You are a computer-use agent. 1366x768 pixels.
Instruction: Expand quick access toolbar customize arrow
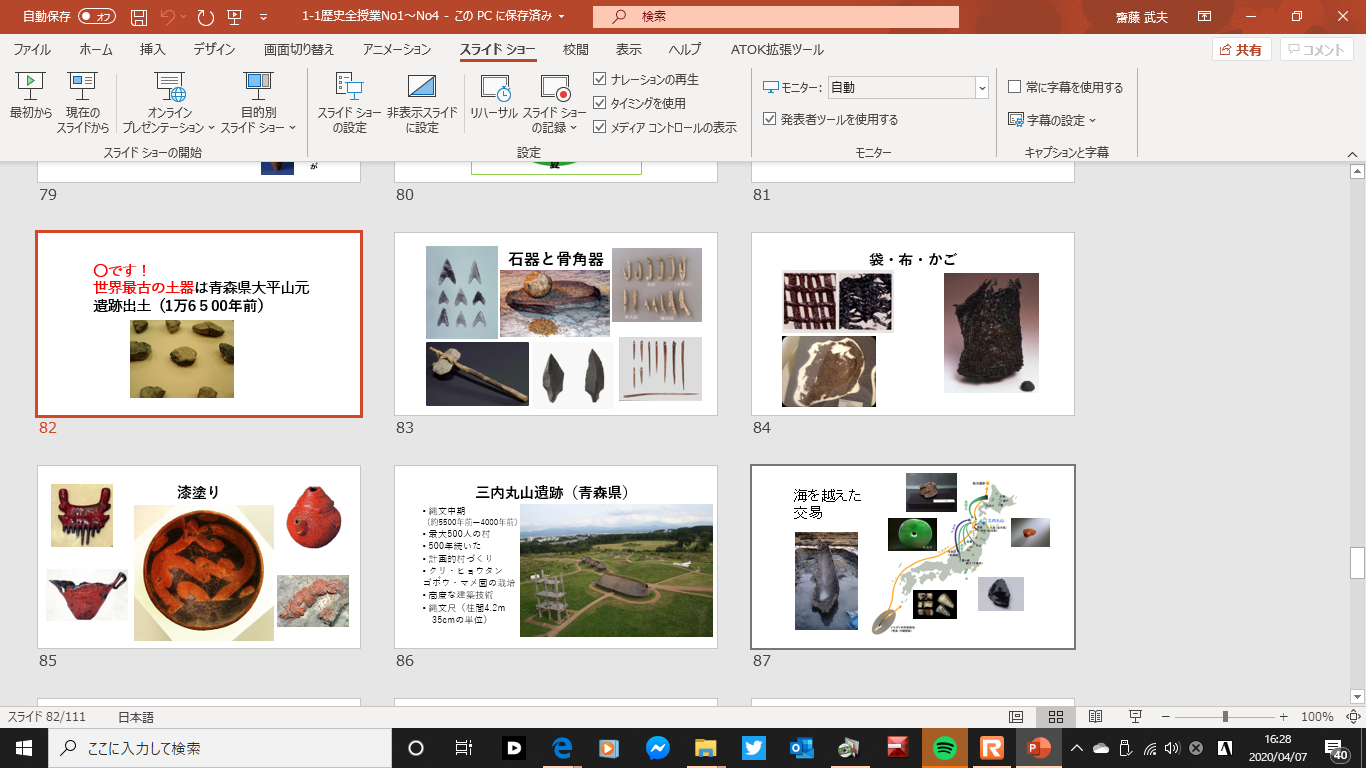coord(263,17)
